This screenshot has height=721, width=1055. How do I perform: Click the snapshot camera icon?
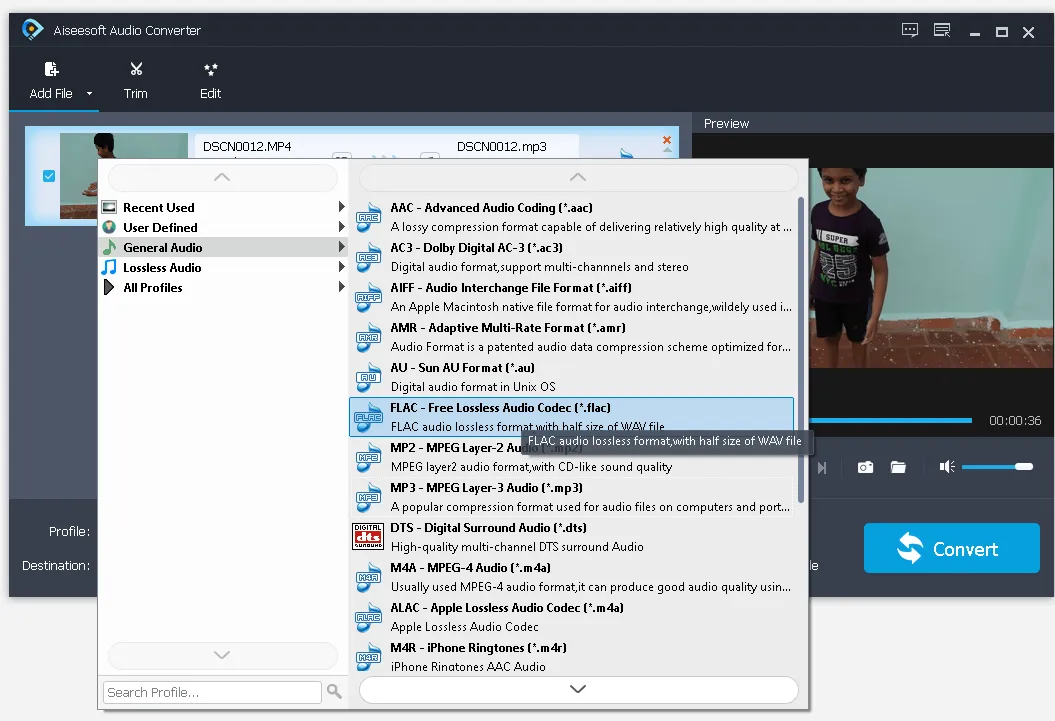pyautogui.click(x=866, y=467)
